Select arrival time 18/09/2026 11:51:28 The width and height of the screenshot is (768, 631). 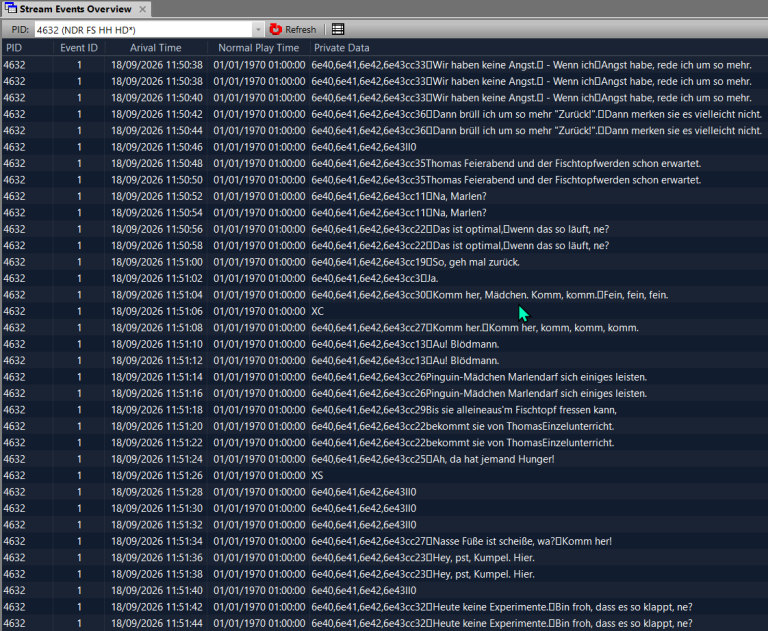pyautogui.click(x=157, y=492)
